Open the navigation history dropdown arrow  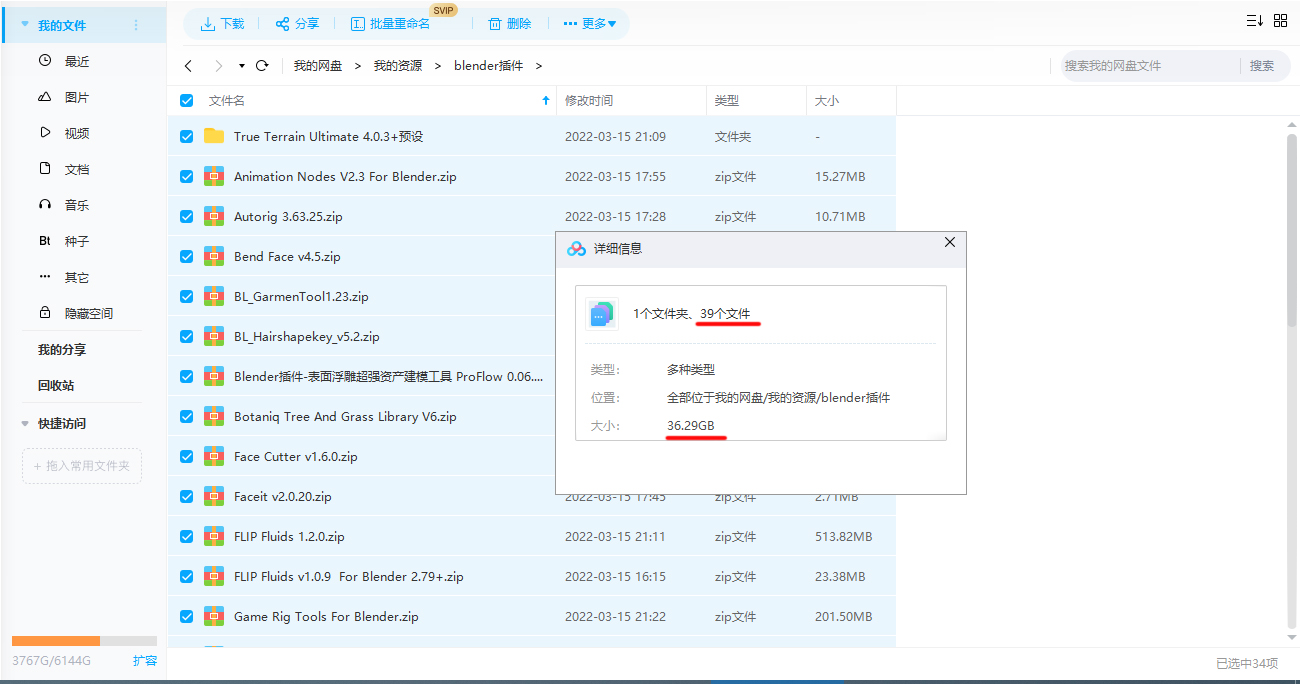(242, 66)
